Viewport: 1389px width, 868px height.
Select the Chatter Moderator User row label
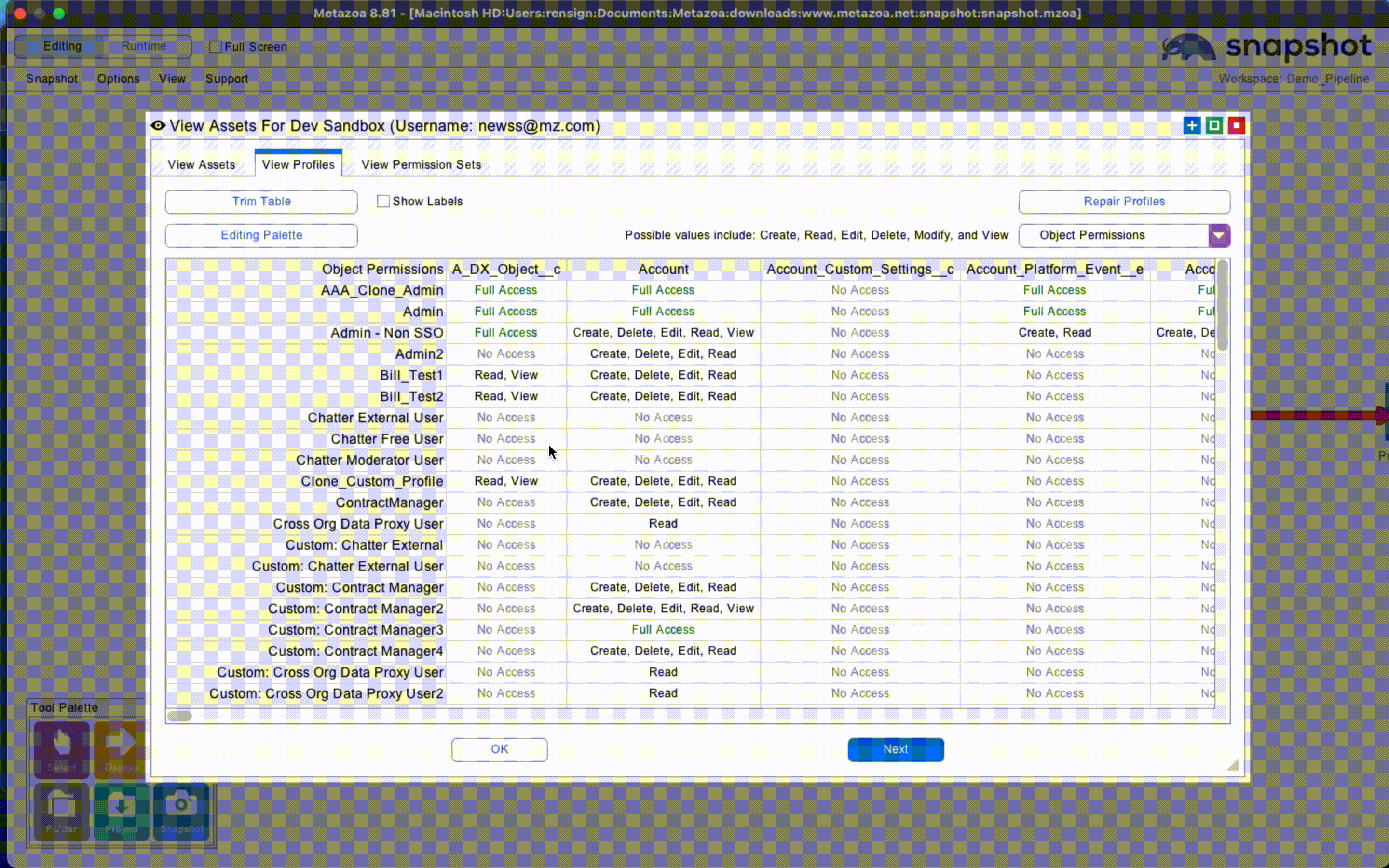pos(369,461)
